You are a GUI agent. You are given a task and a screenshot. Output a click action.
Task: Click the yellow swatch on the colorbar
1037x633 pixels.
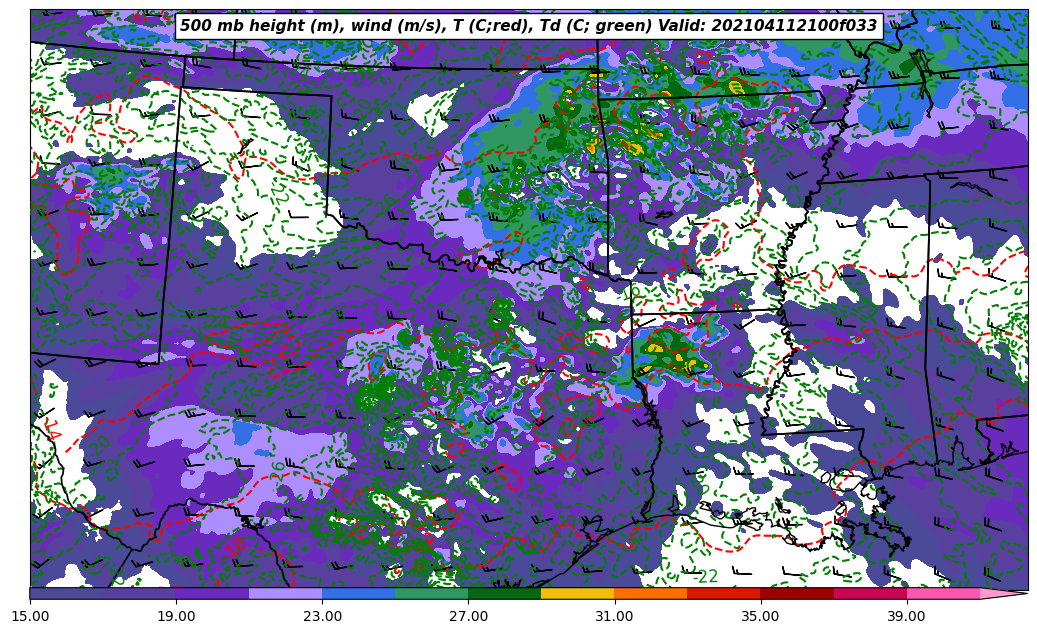point(577,593)
